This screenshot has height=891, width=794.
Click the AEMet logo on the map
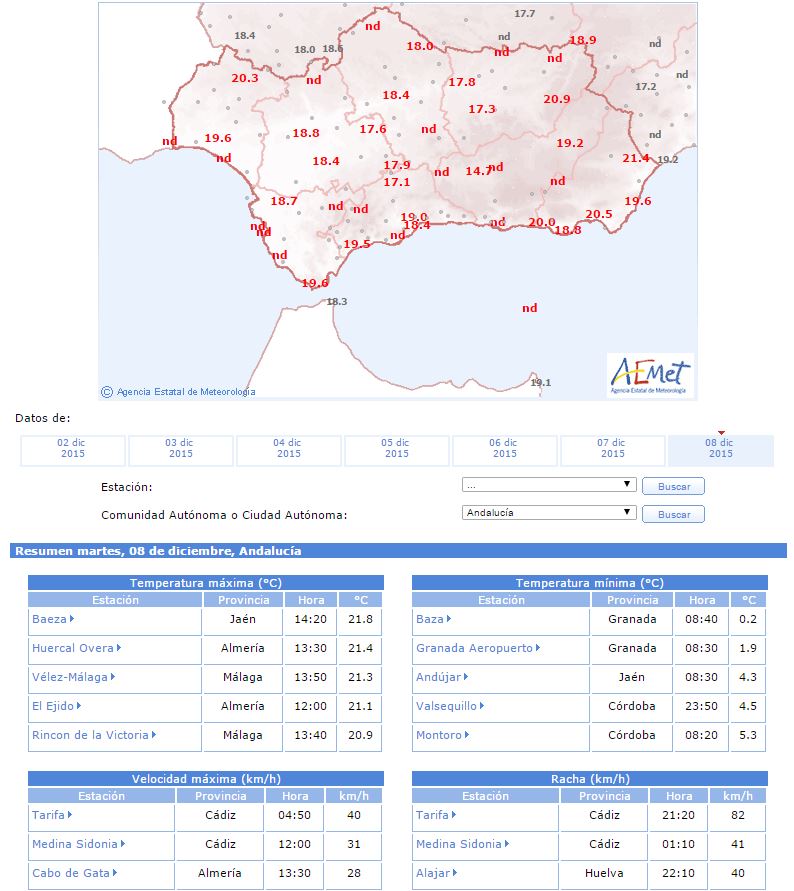coord(650,375)
